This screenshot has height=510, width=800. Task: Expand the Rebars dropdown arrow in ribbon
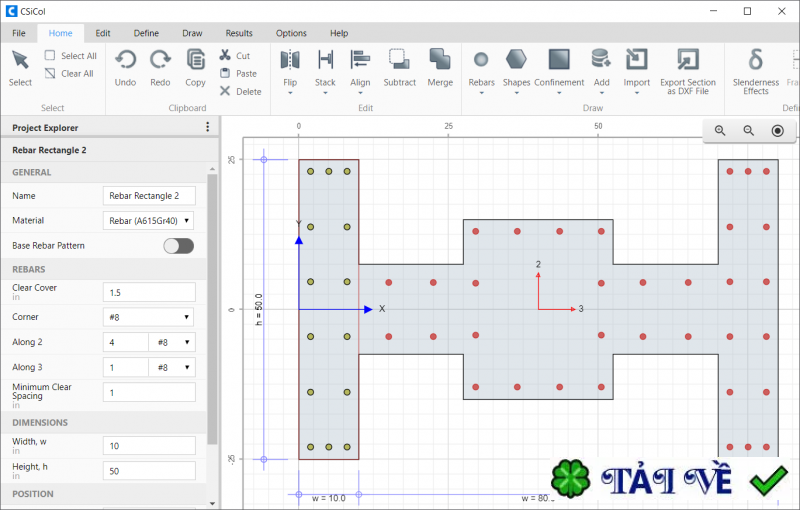click(481, 94)
